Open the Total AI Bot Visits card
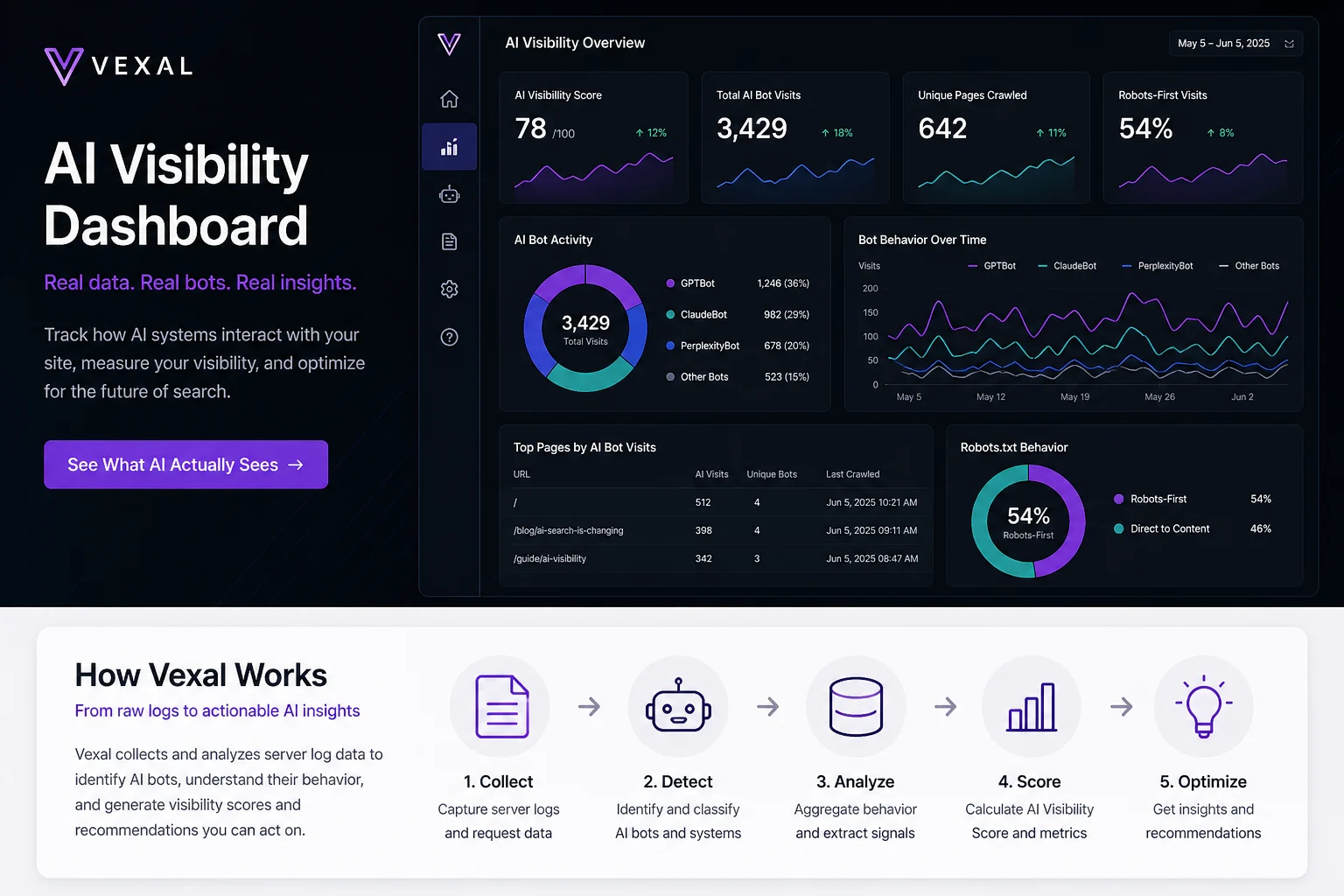 coord(795,137)
